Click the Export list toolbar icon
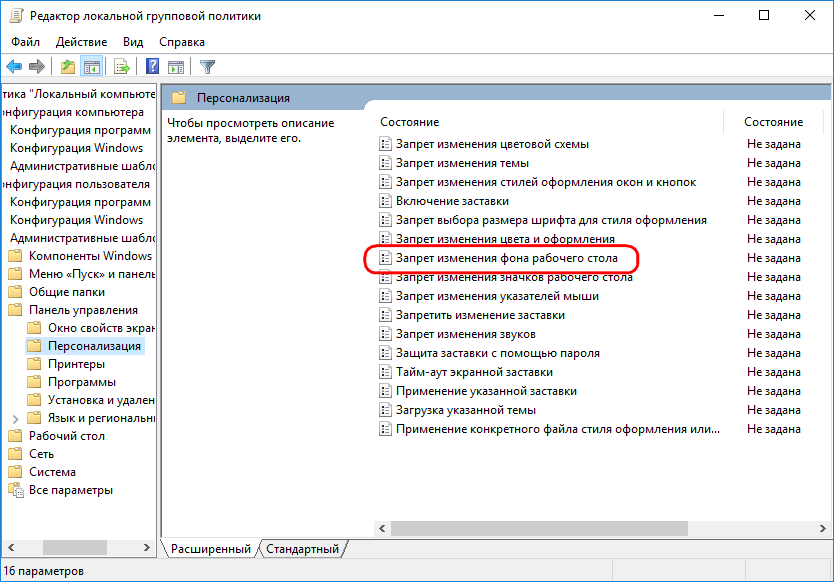 (x=122, y=66)
